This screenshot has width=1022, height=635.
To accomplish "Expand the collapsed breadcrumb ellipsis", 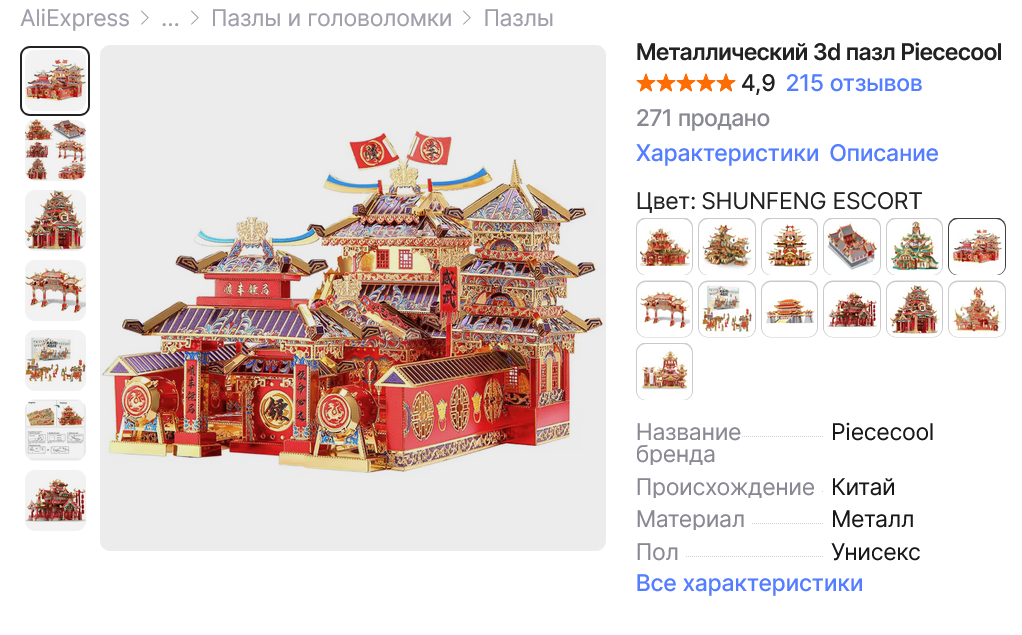I will (x=170, y=18).
